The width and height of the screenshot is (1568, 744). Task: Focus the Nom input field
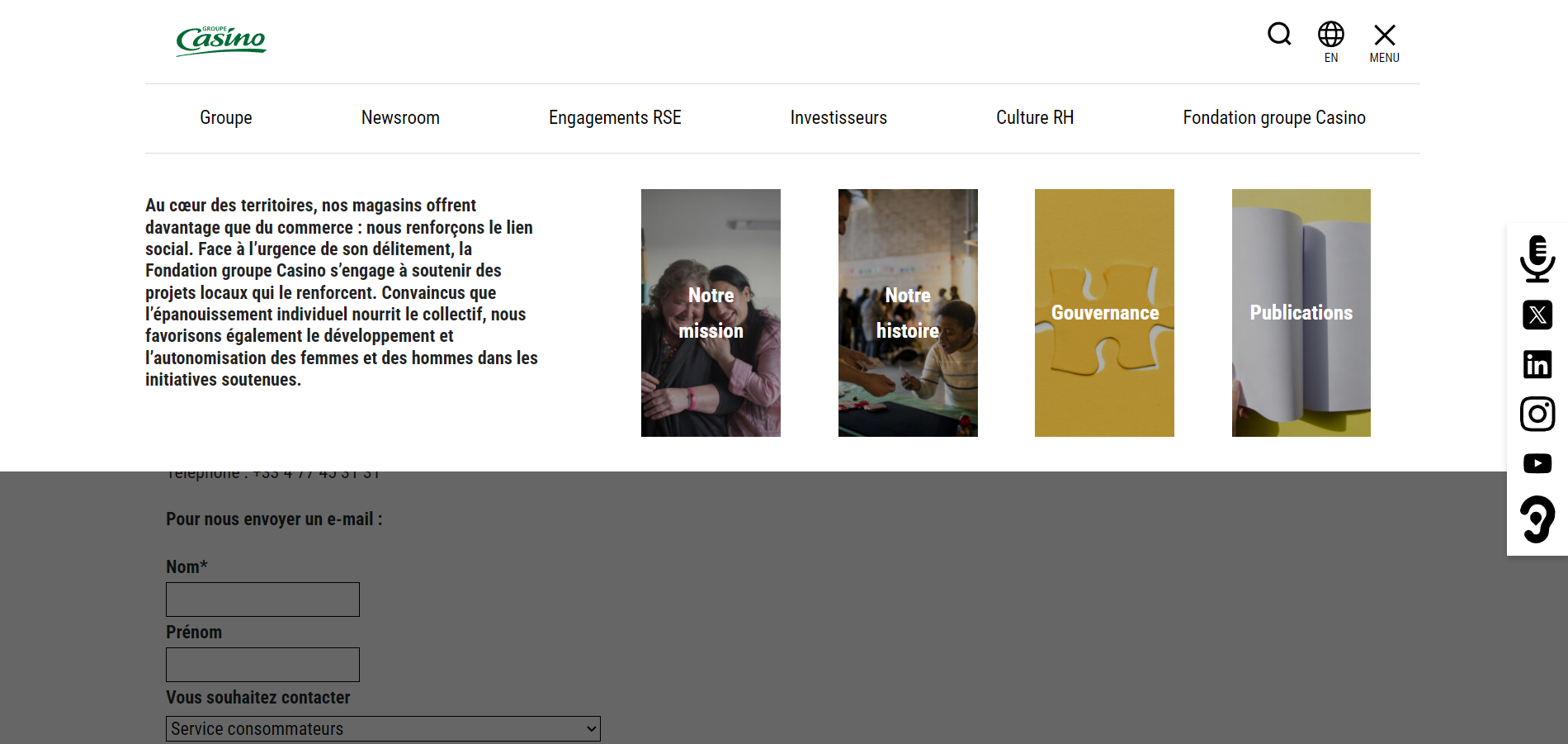(x=262, y=599)
